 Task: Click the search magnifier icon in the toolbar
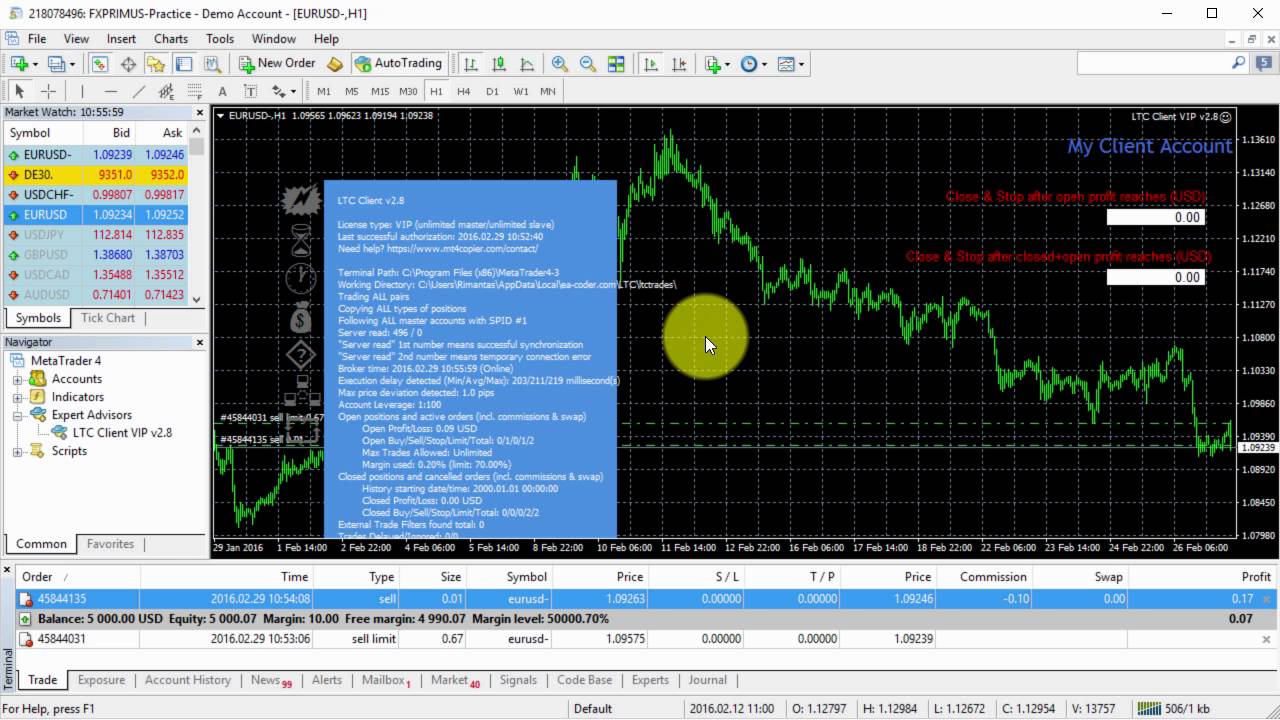(1239, 63)
